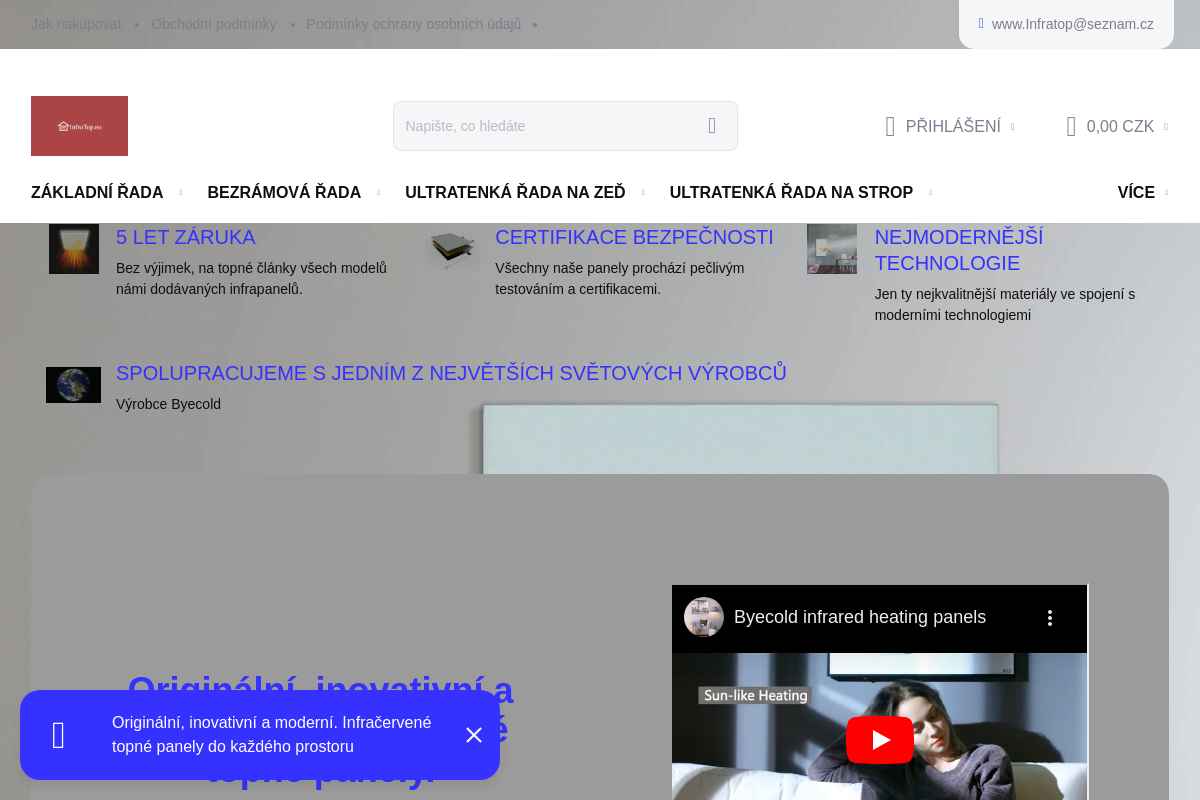
Task: Click the 0,00 CZK cart total
Action: pyautogui.click(x=1120, y=126)
